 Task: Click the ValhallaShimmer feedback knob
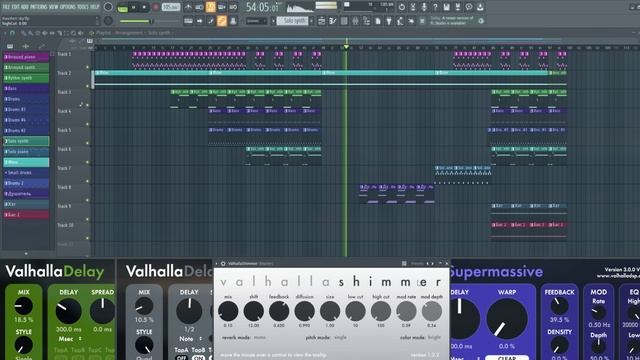(x=279, y=311)
